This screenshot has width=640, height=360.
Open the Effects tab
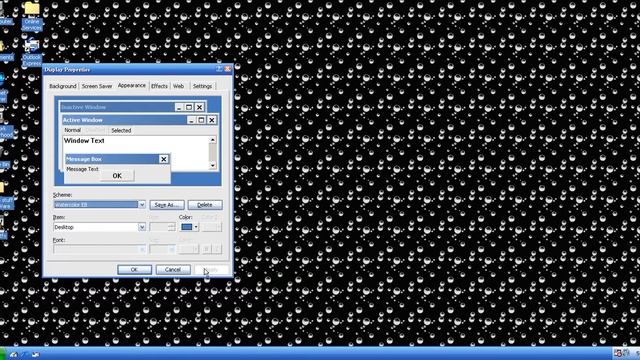click(159, 86)
